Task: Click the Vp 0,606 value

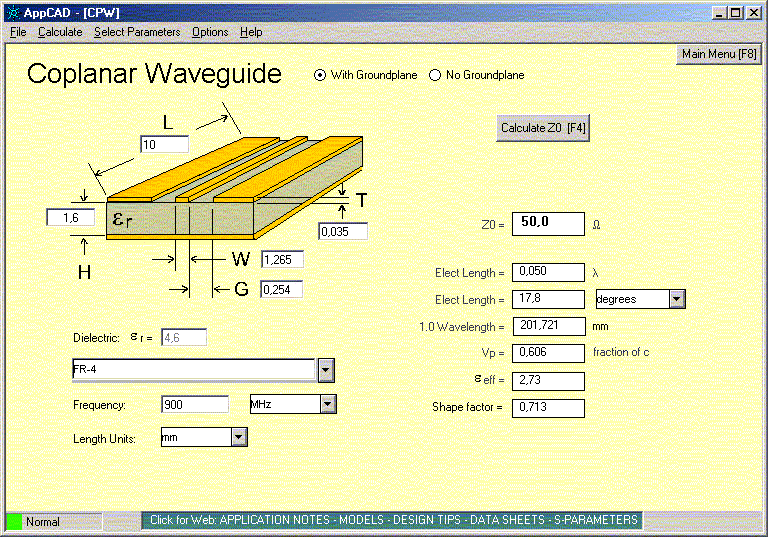Action: click(x=549, y=353)
